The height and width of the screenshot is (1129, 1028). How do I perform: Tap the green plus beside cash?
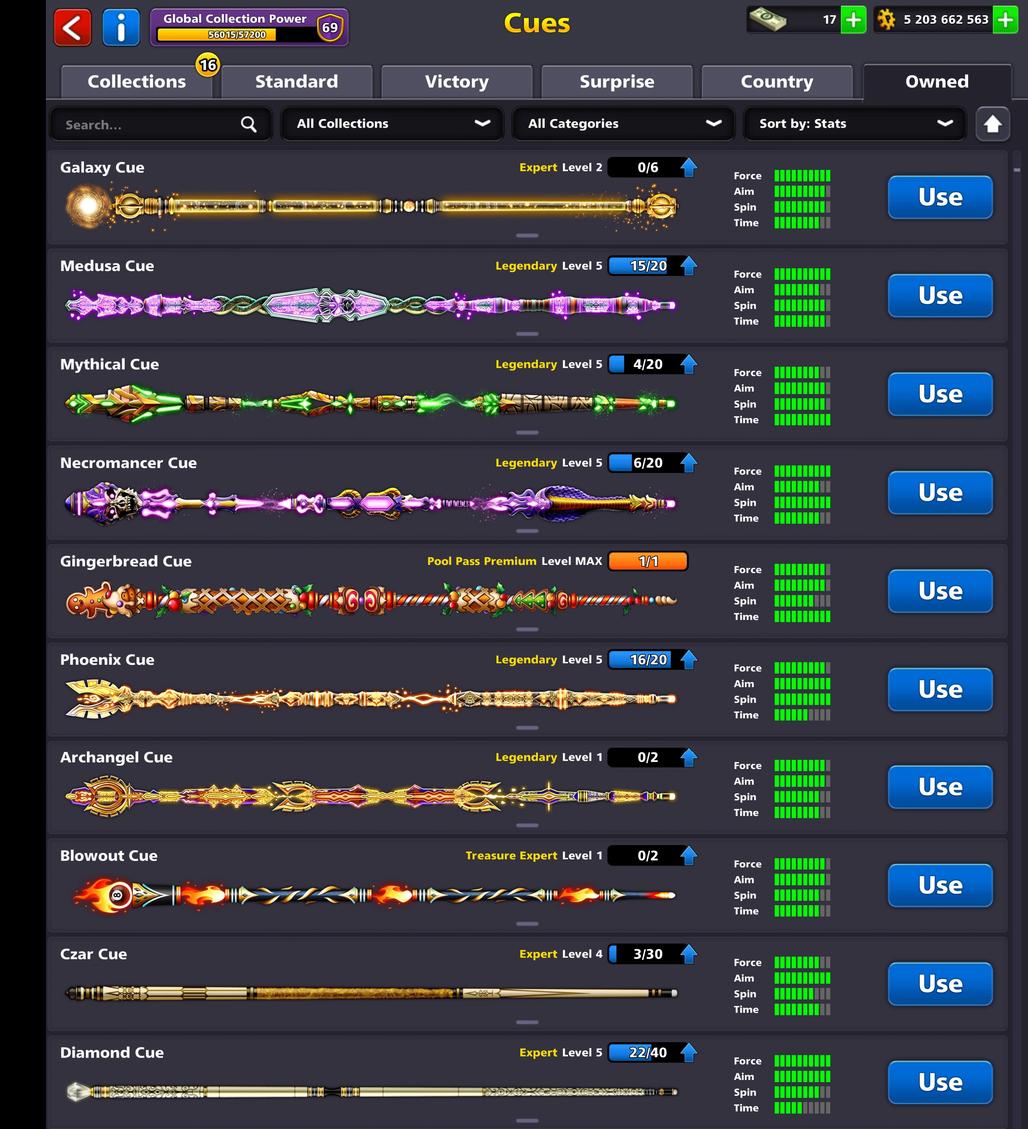[x=853, y=19]
